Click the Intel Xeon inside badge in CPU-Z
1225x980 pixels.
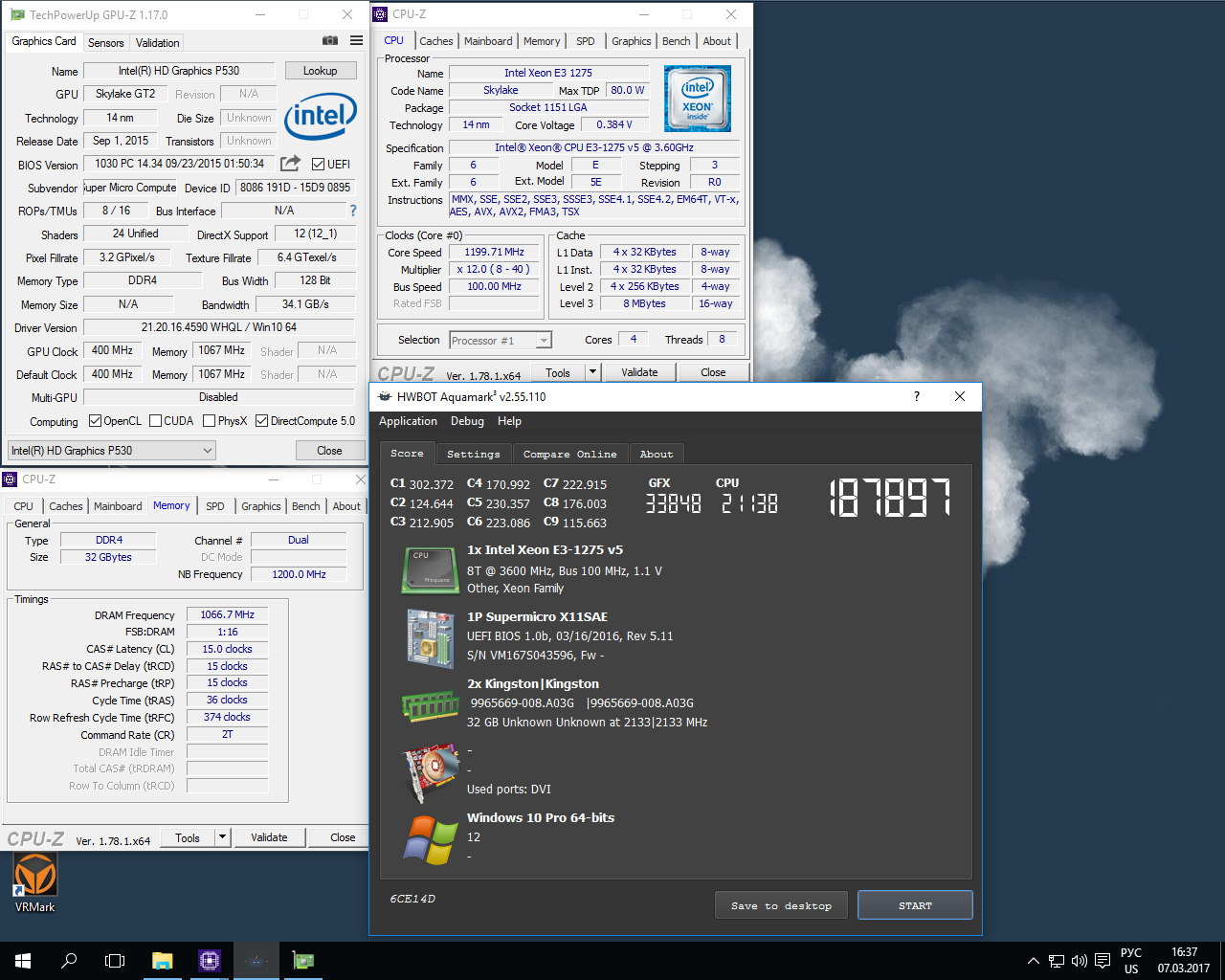698,99
